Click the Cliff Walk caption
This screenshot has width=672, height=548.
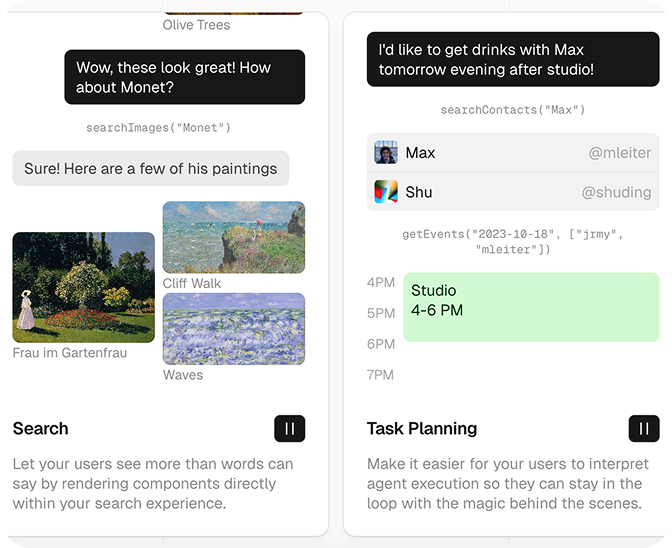pos(192,283)
